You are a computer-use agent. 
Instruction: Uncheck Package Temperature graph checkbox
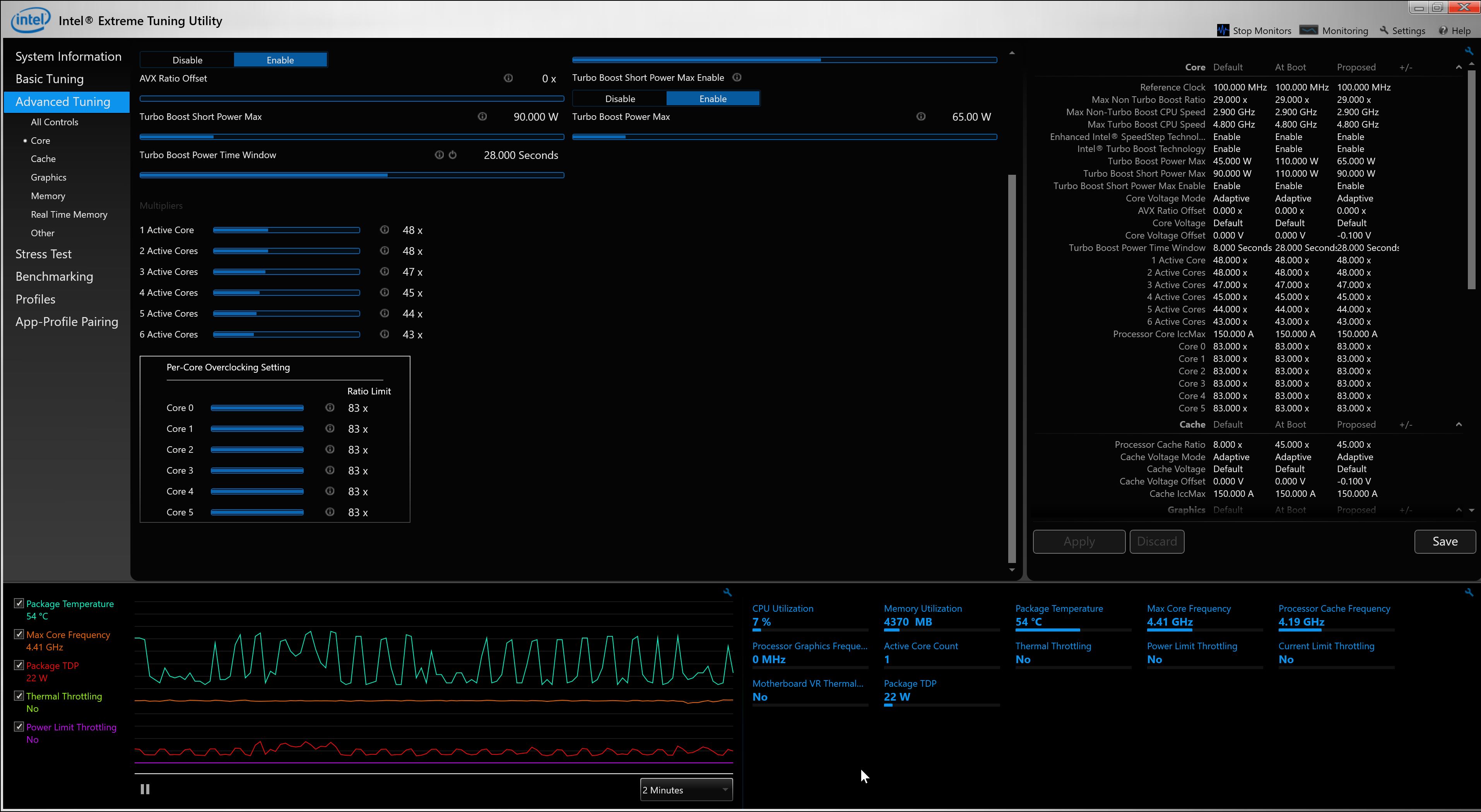(19, 603)
